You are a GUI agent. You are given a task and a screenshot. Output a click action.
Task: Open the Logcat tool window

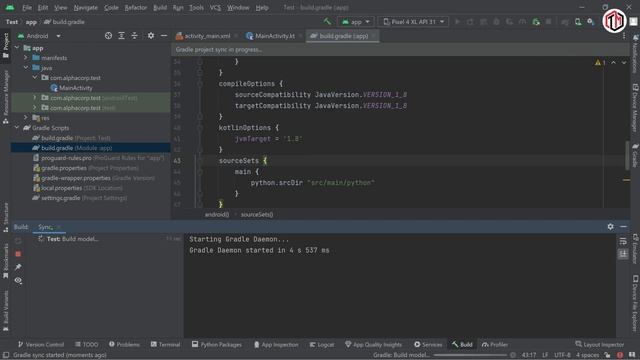coord(322,344)
